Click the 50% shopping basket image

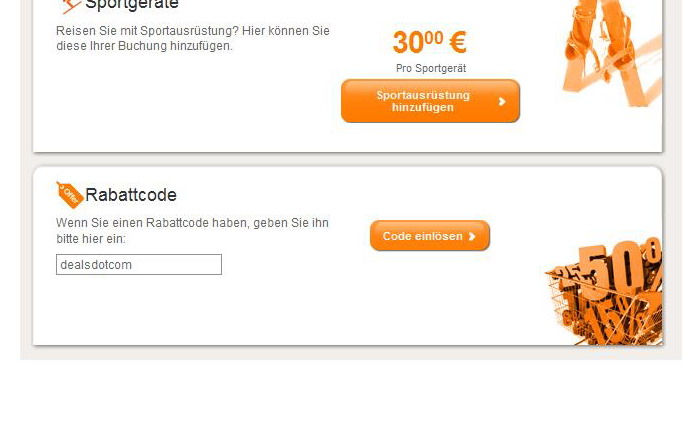click(604, 291)
